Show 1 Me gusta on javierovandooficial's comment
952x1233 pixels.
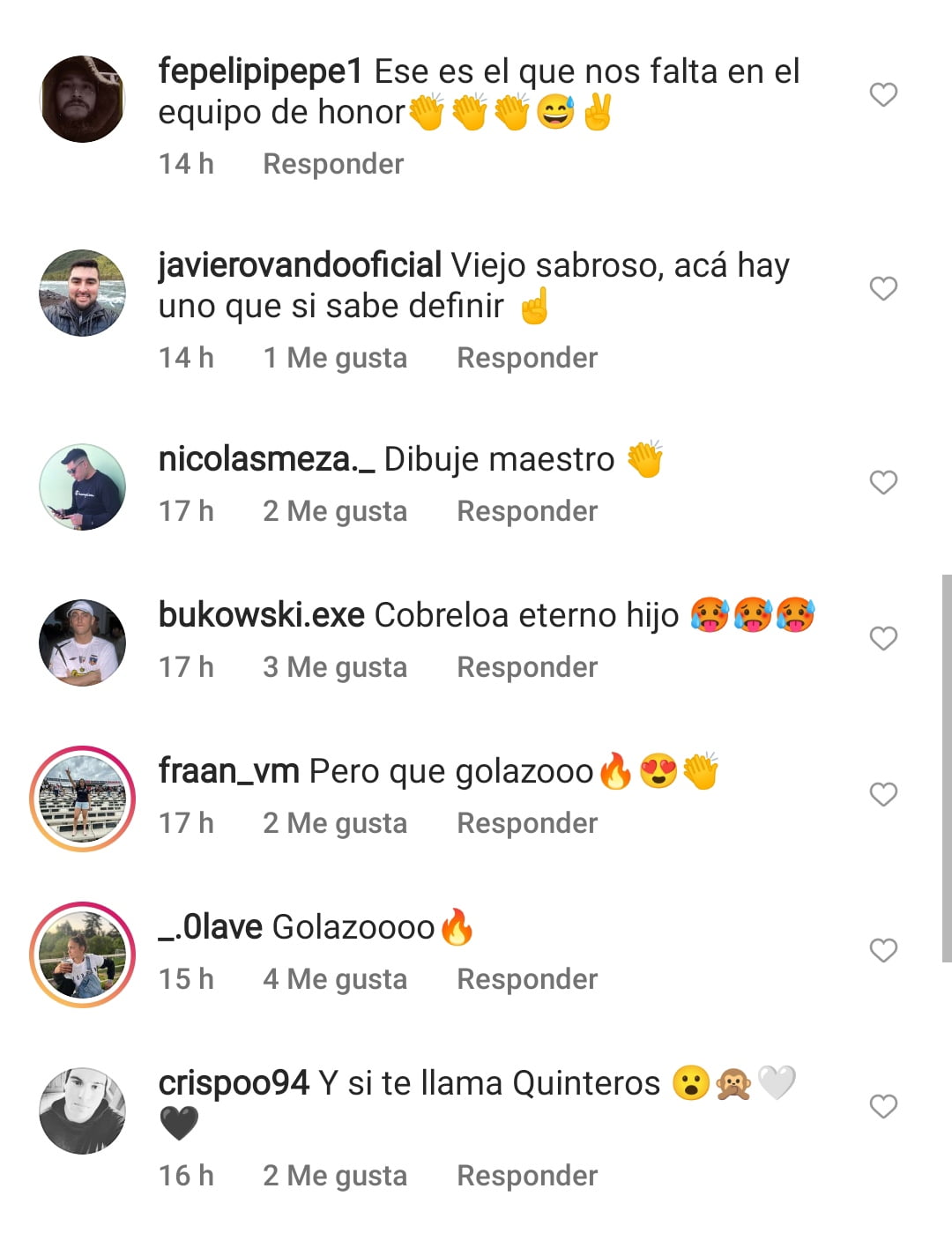pos(335,358)
